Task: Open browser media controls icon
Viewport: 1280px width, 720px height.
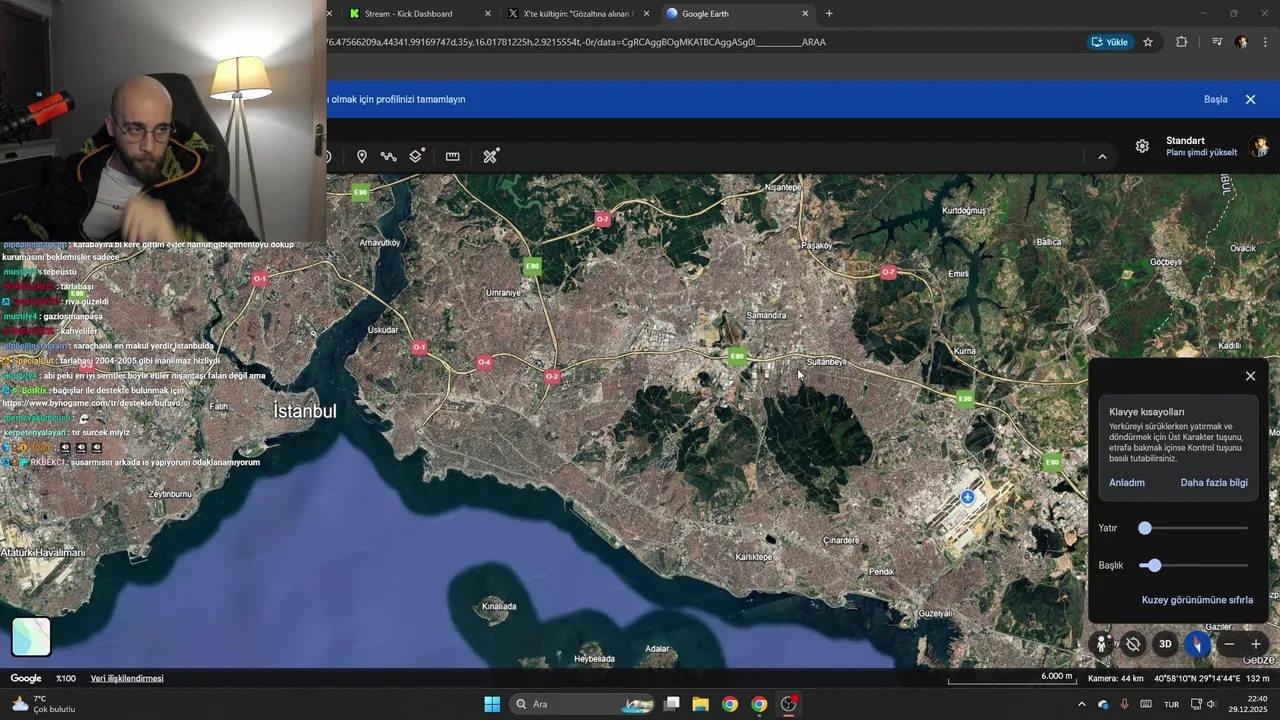Action: [1217, 42]
